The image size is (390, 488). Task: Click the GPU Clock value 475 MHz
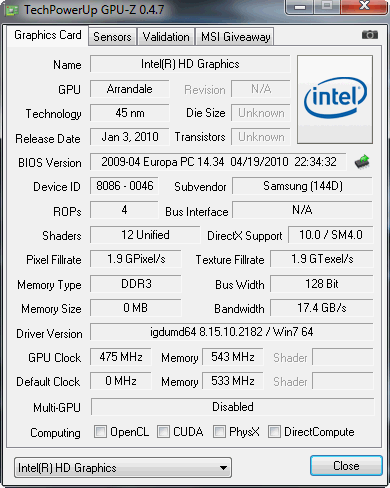[x=121, y=357]
